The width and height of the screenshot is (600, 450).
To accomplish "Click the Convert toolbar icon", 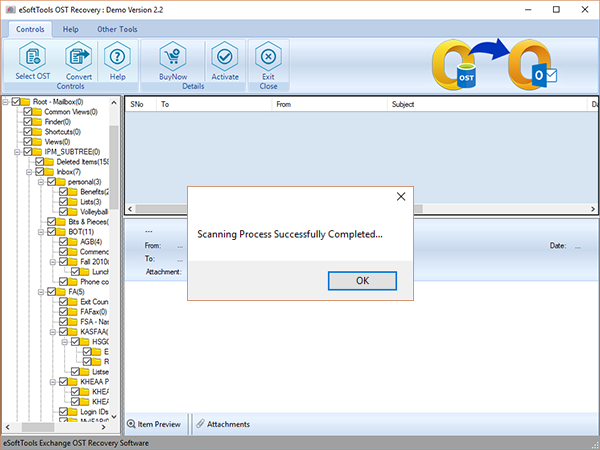I will [78, 57].
